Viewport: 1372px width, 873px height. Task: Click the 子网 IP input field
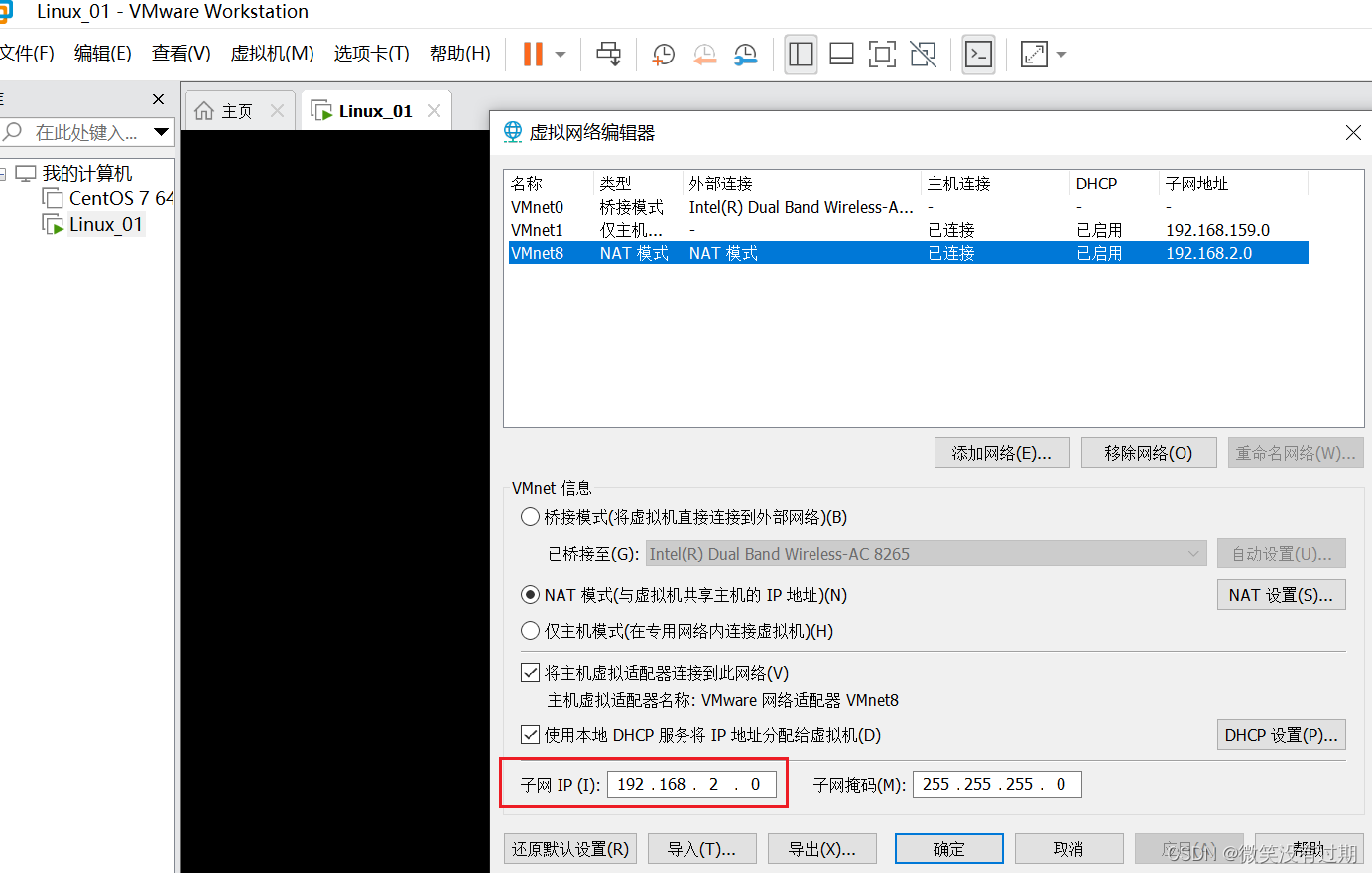pyautogui.click(x=691, y=784)
